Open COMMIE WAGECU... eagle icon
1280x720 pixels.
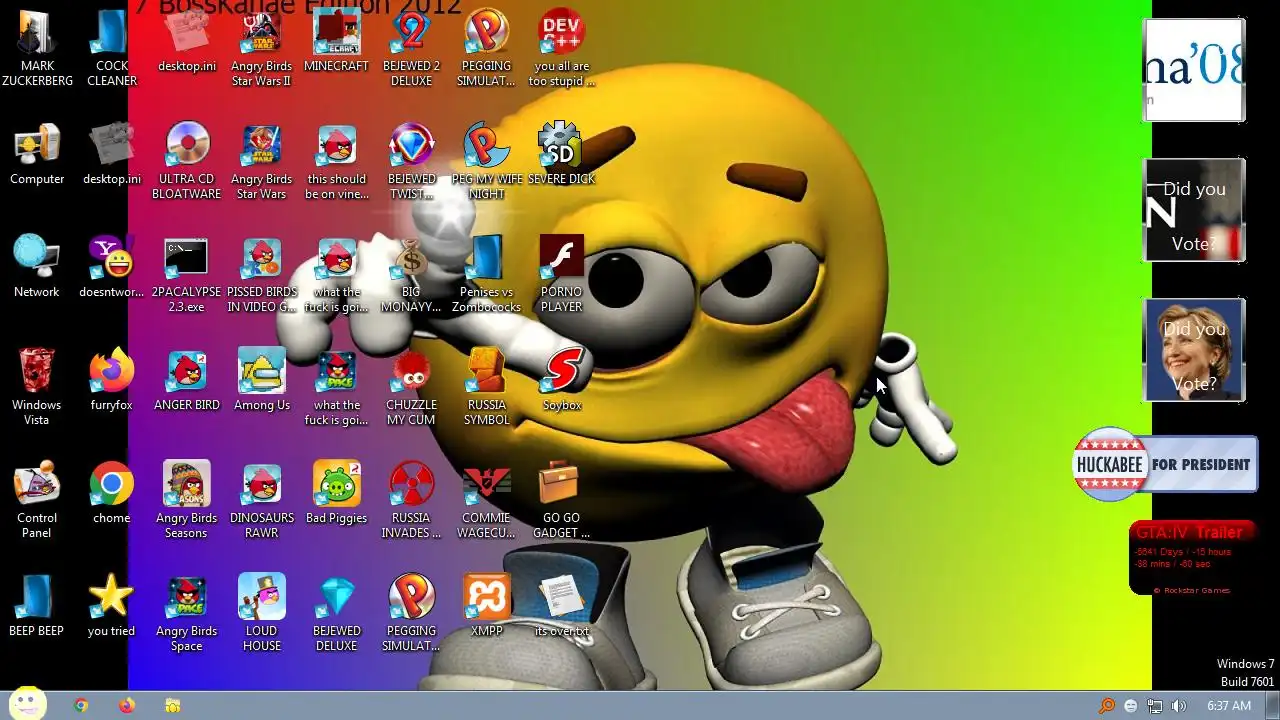487,500
